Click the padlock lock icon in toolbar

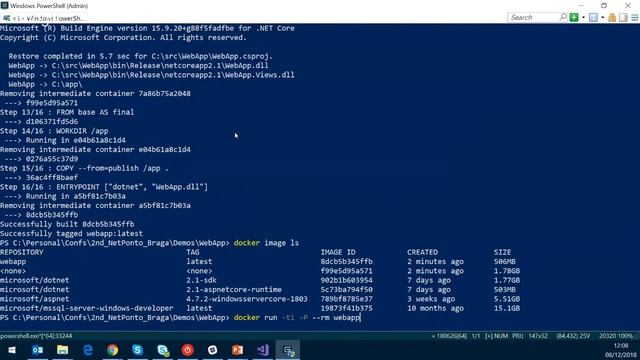point(612,17)
